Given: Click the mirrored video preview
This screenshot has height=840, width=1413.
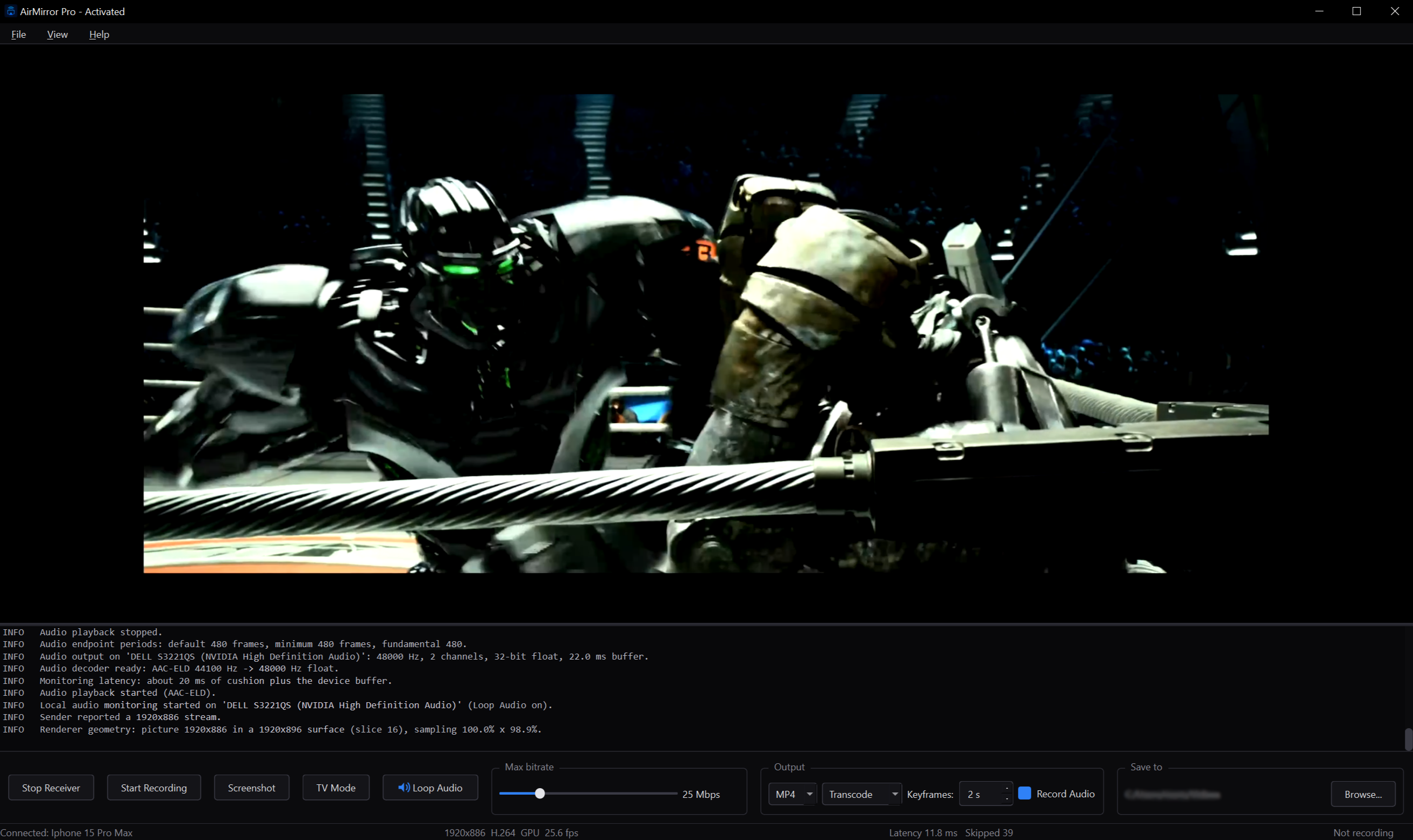Looking at the screenshot, I should click(706, 333).
